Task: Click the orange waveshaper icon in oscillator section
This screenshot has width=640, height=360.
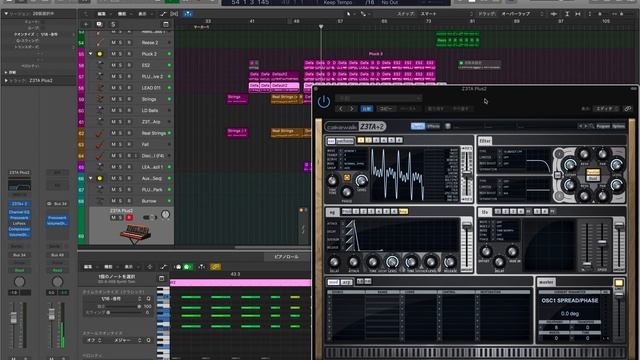Action: pos(347,177)
